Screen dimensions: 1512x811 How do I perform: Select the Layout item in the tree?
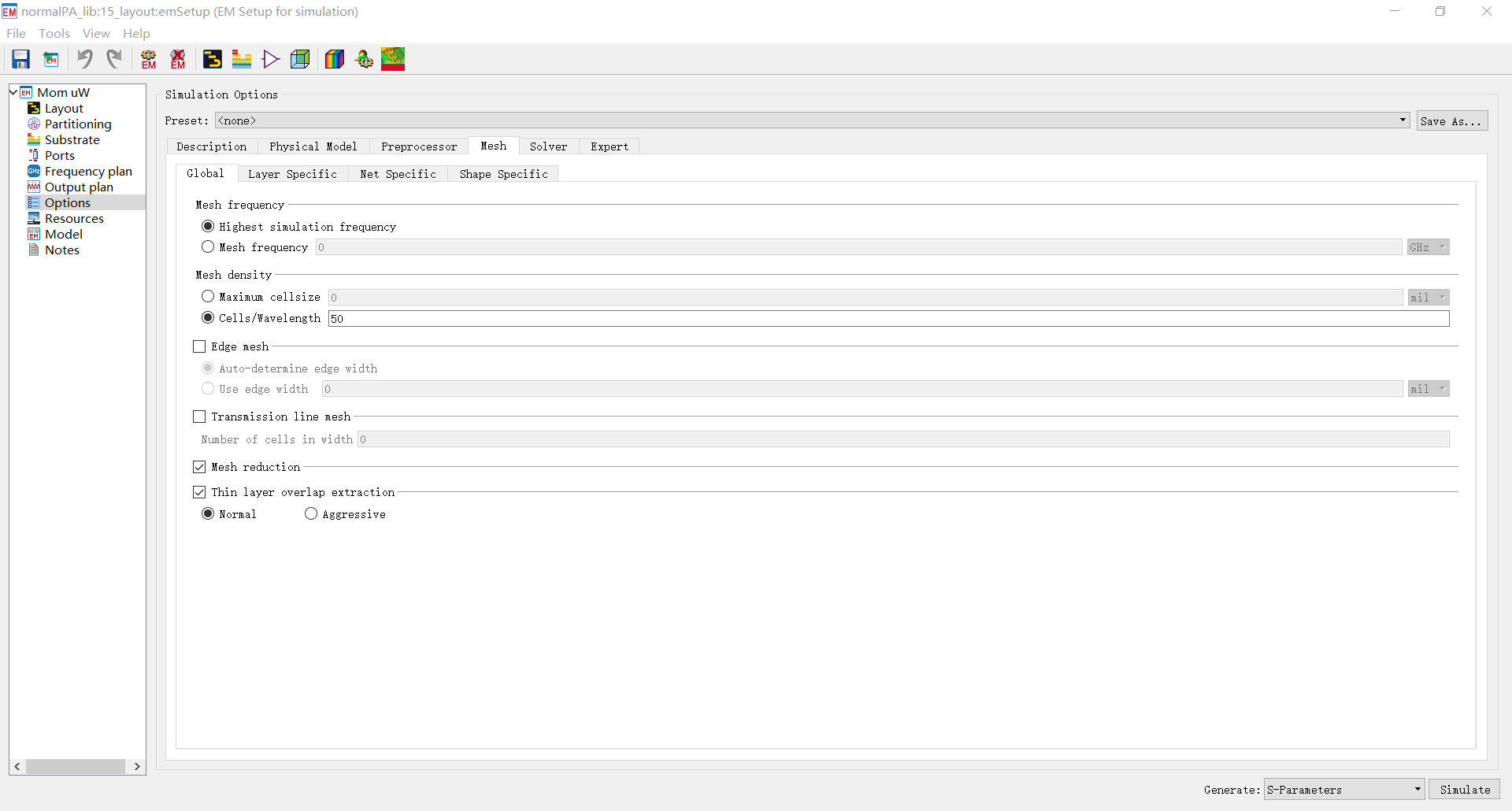pyautogui.click(x=64, y=109)
